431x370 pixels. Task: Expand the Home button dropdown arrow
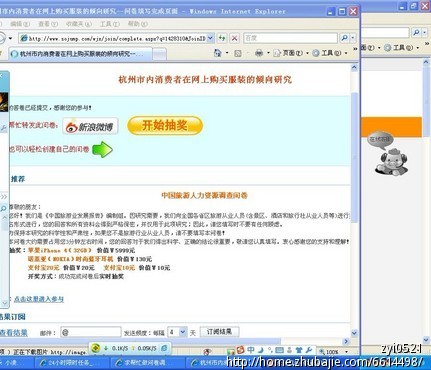click(227, 53)
